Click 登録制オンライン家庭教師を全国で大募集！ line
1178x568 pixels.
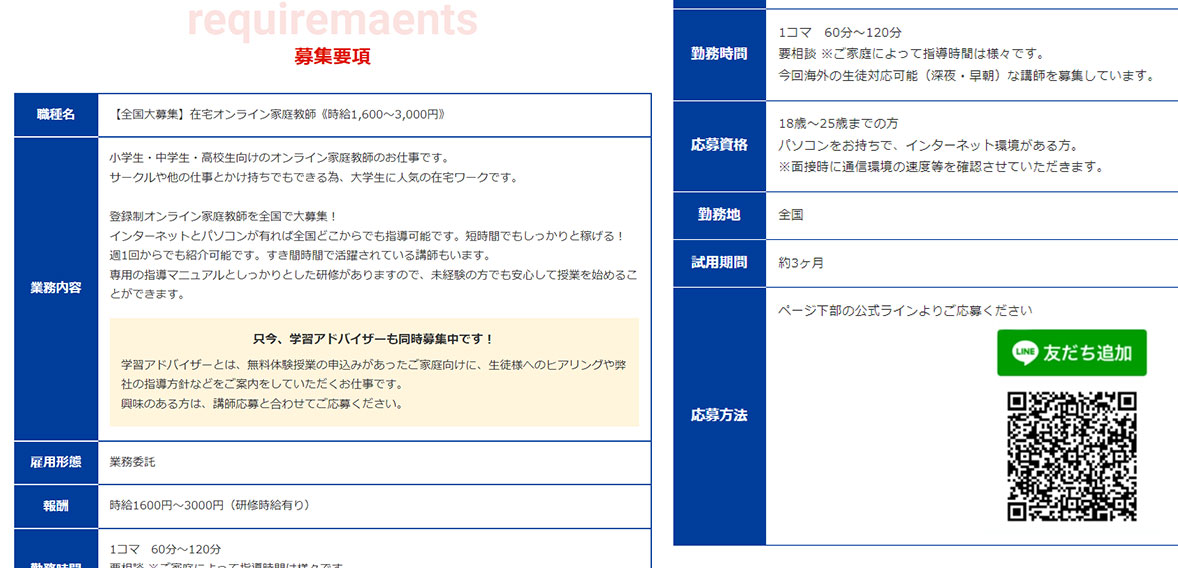(x=224, y=216)
